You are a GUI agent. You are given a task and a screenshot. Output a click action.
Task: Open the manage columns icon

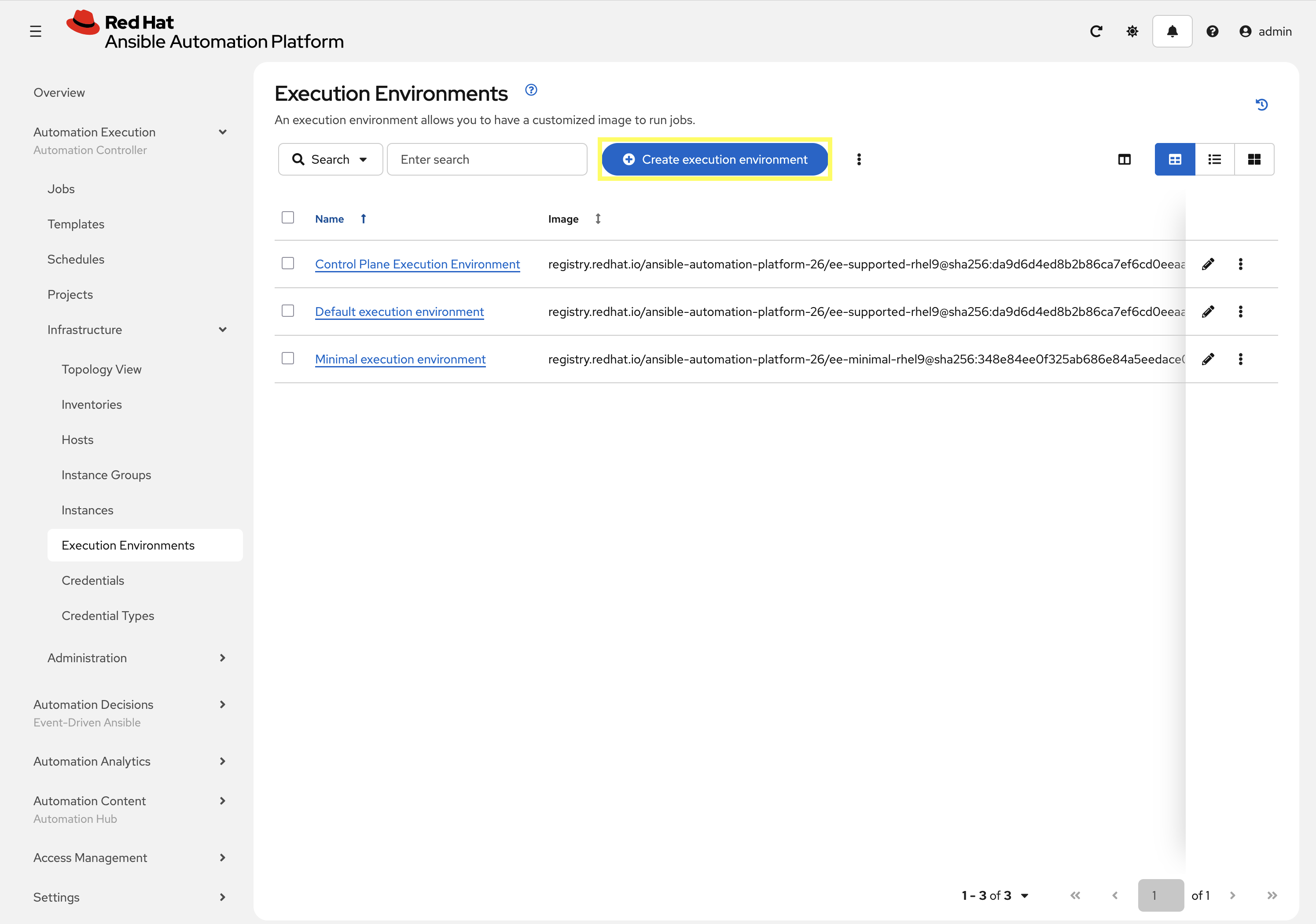(x=1124, y=159)
